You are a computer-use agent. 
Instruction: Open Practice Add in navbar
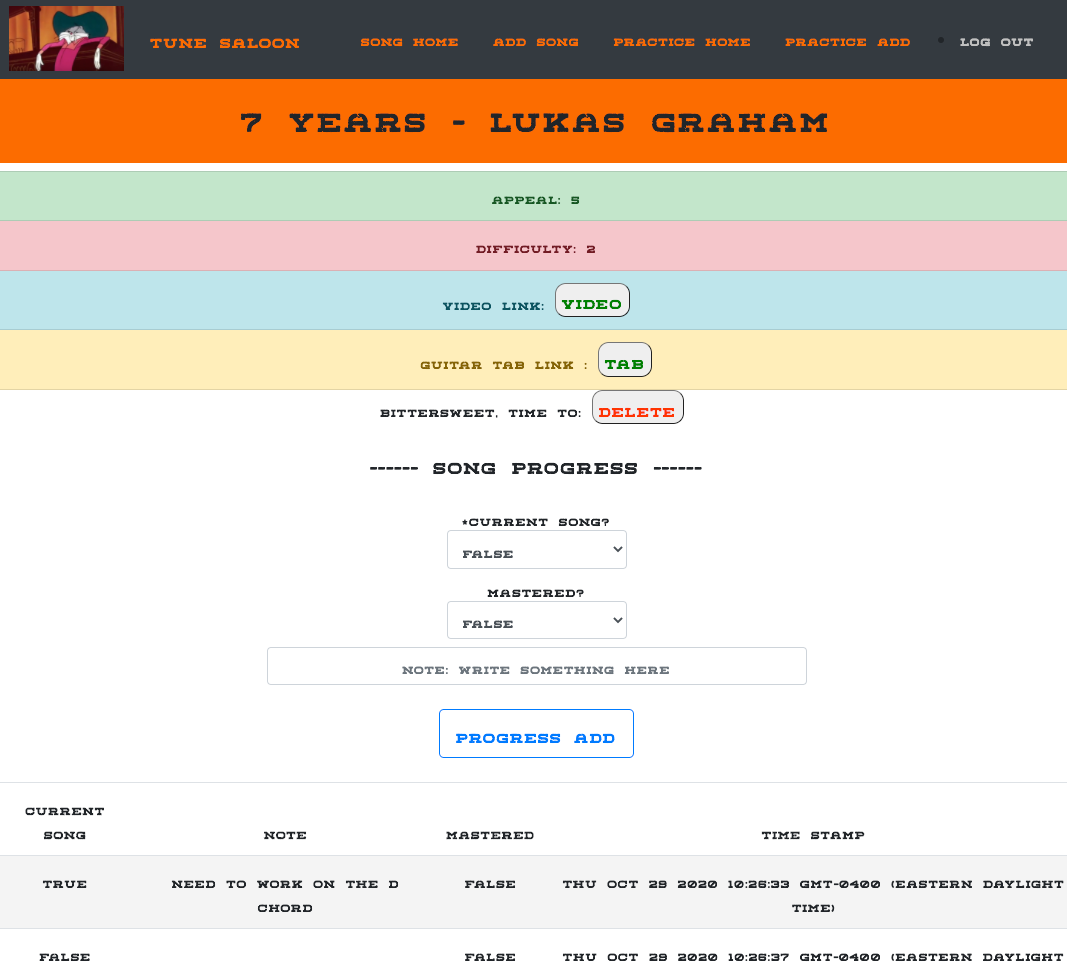[x=847, y=42]
